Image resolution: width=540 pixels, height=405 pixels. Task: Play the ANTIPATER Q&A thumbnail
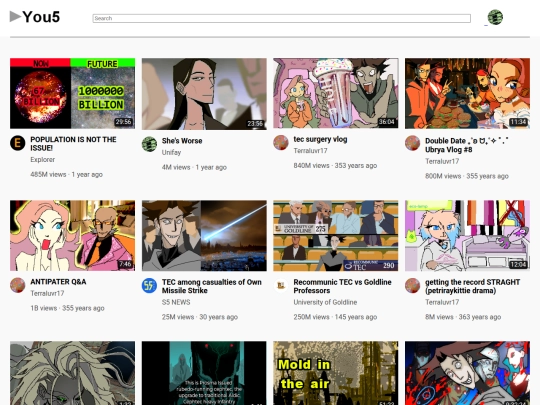(72, 236)
